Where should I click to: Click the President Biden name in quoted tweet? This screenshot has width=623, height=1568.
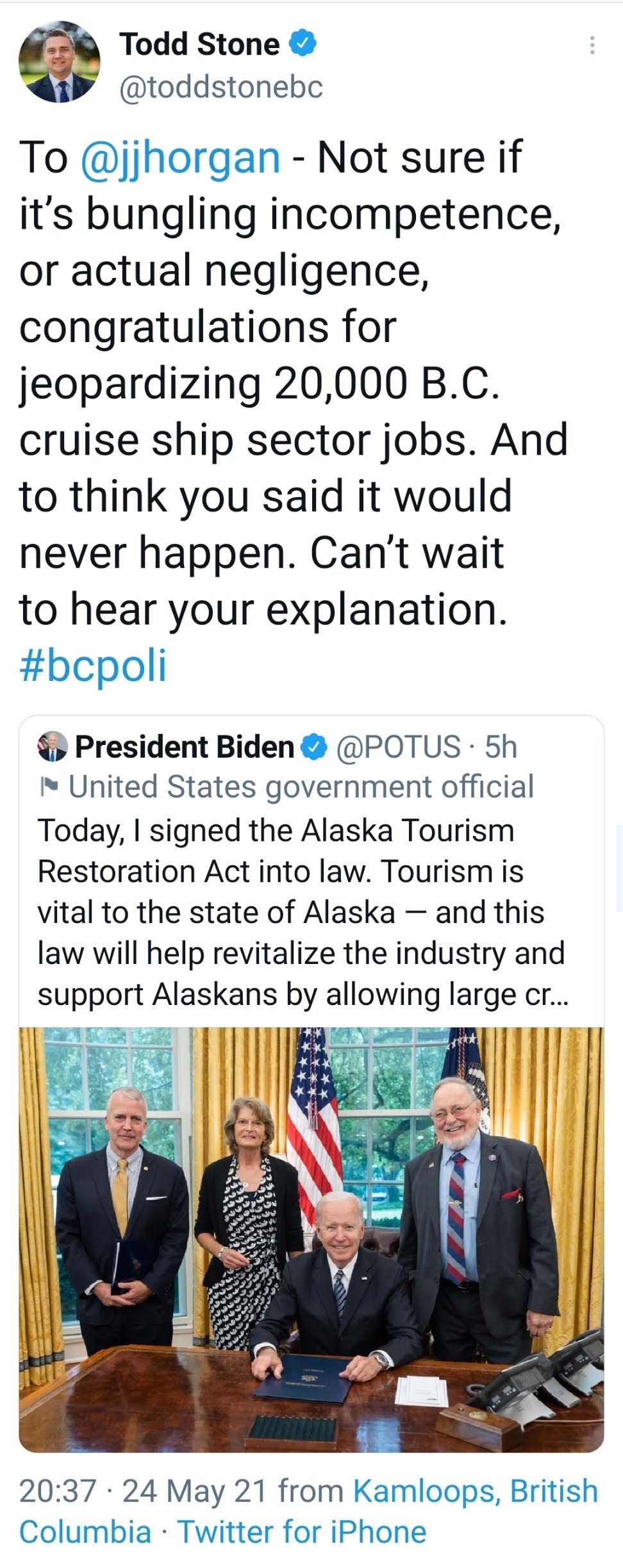pos(185,747)
